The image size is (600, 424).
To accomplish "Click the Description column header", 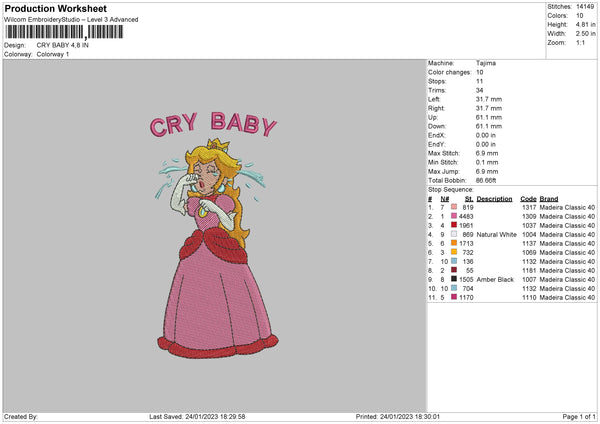I will (494, 199).
